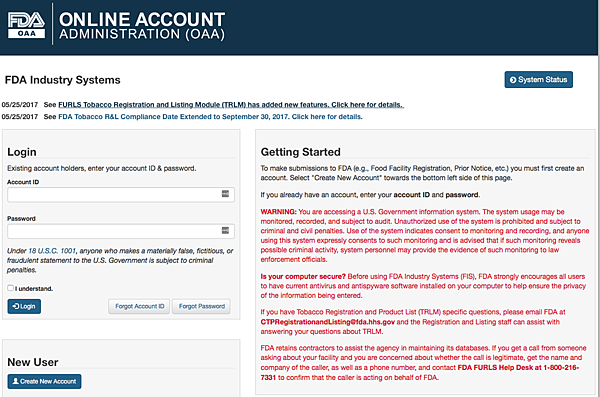This screenshot has height=397, width=600.
Task: Click the FDA OAA logo
Action: click(x=26, y=25)
